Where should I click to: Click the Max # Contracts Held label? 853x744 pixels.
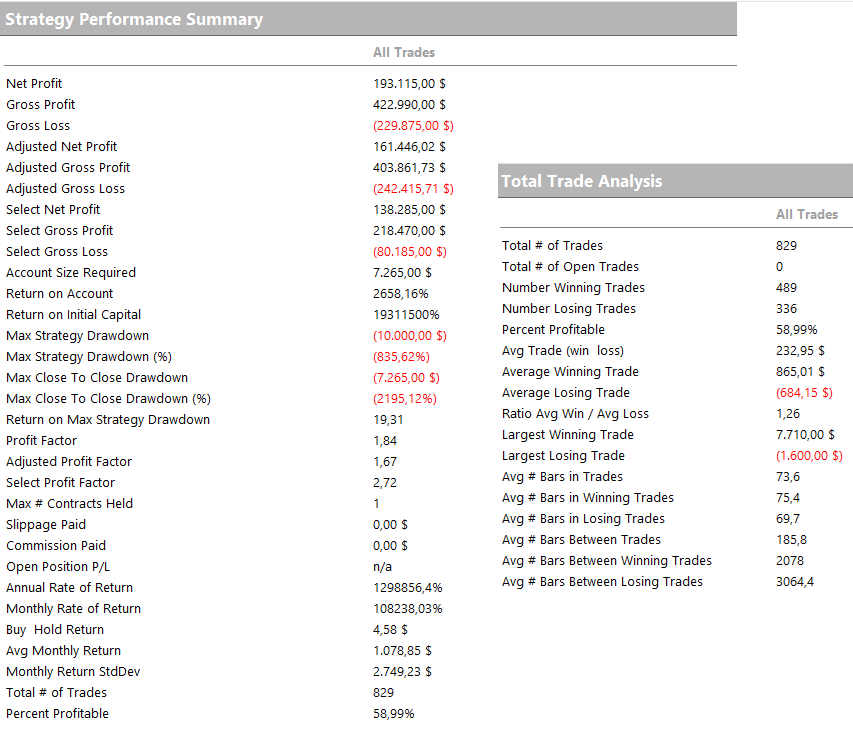pos(69,504)
